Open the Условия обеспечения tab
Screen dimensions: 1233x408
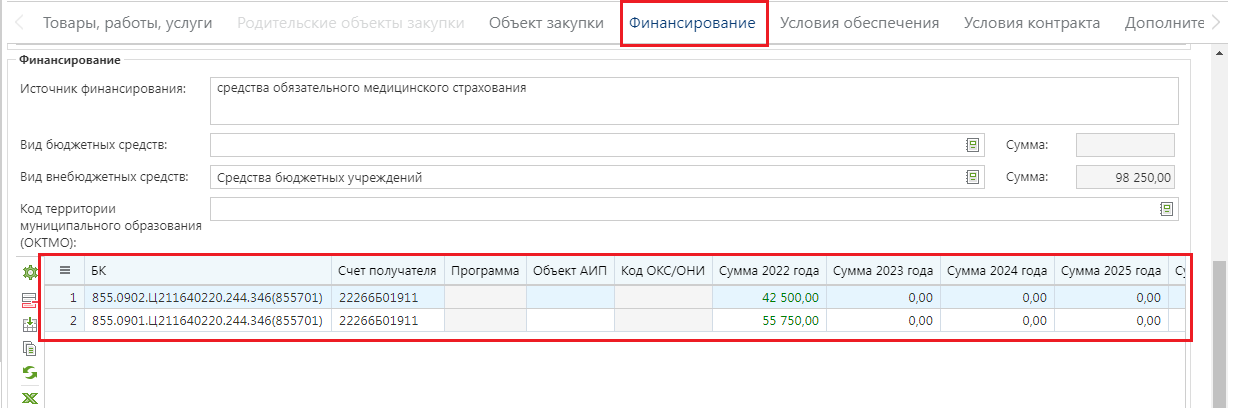coord(859,23)
